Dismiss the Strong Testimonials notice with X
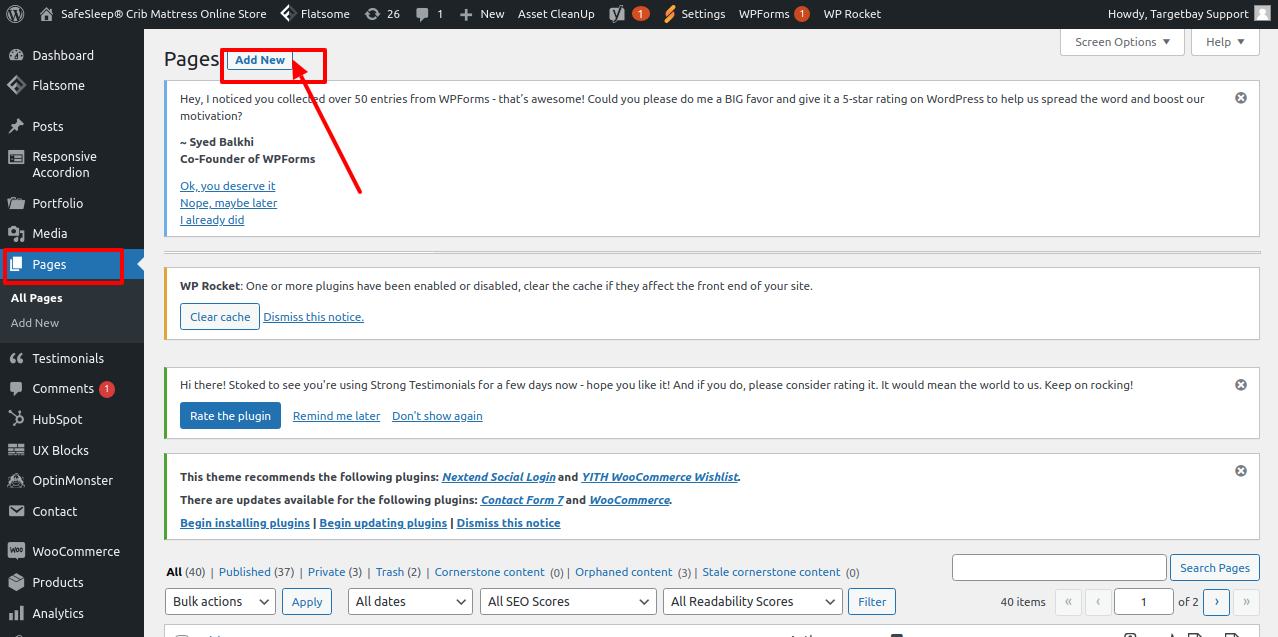This screenshot has width=1278, height=637. pos(1241,384)
